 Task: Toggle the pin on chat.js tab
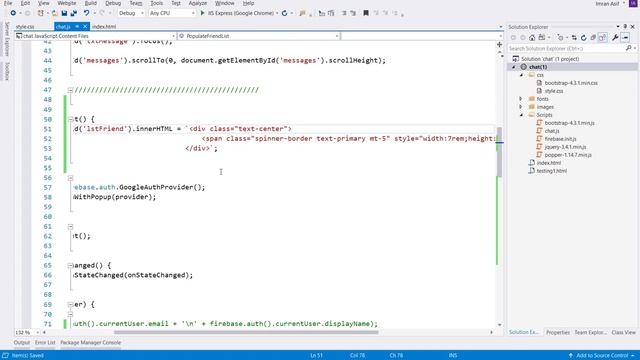77,27
